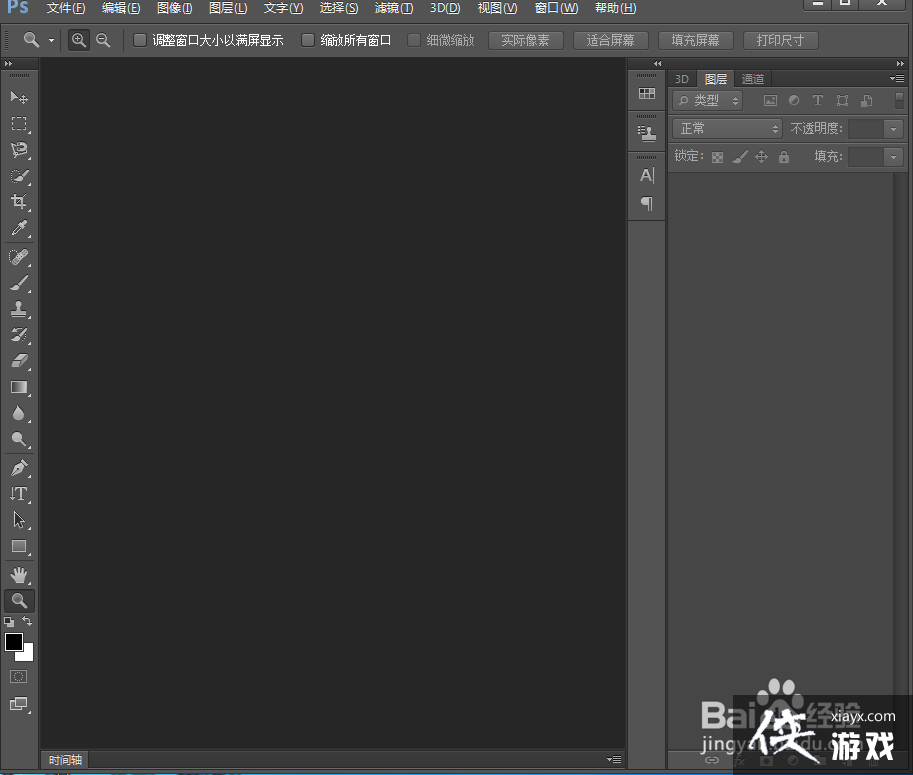Select the Spot Healing Brush tool
The image size is (913, 775).
pyautogui.click(x=19, y=257)
